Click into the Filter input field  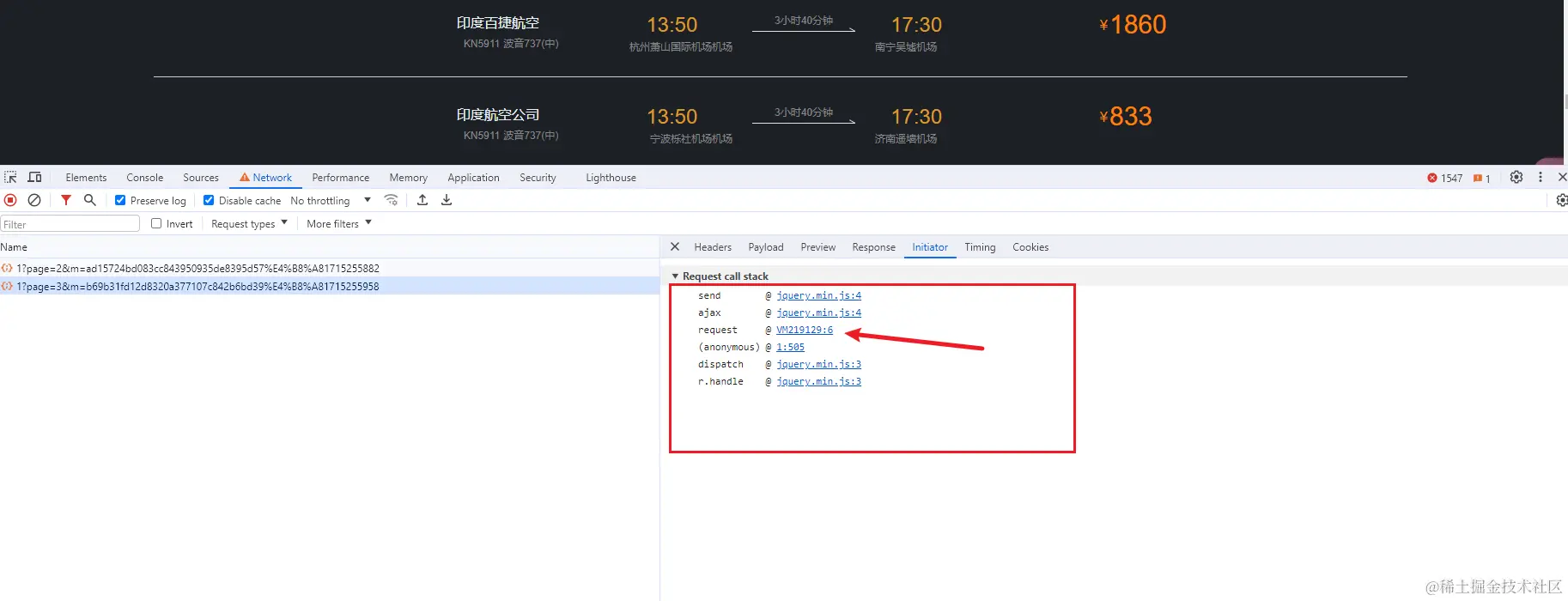70,223
